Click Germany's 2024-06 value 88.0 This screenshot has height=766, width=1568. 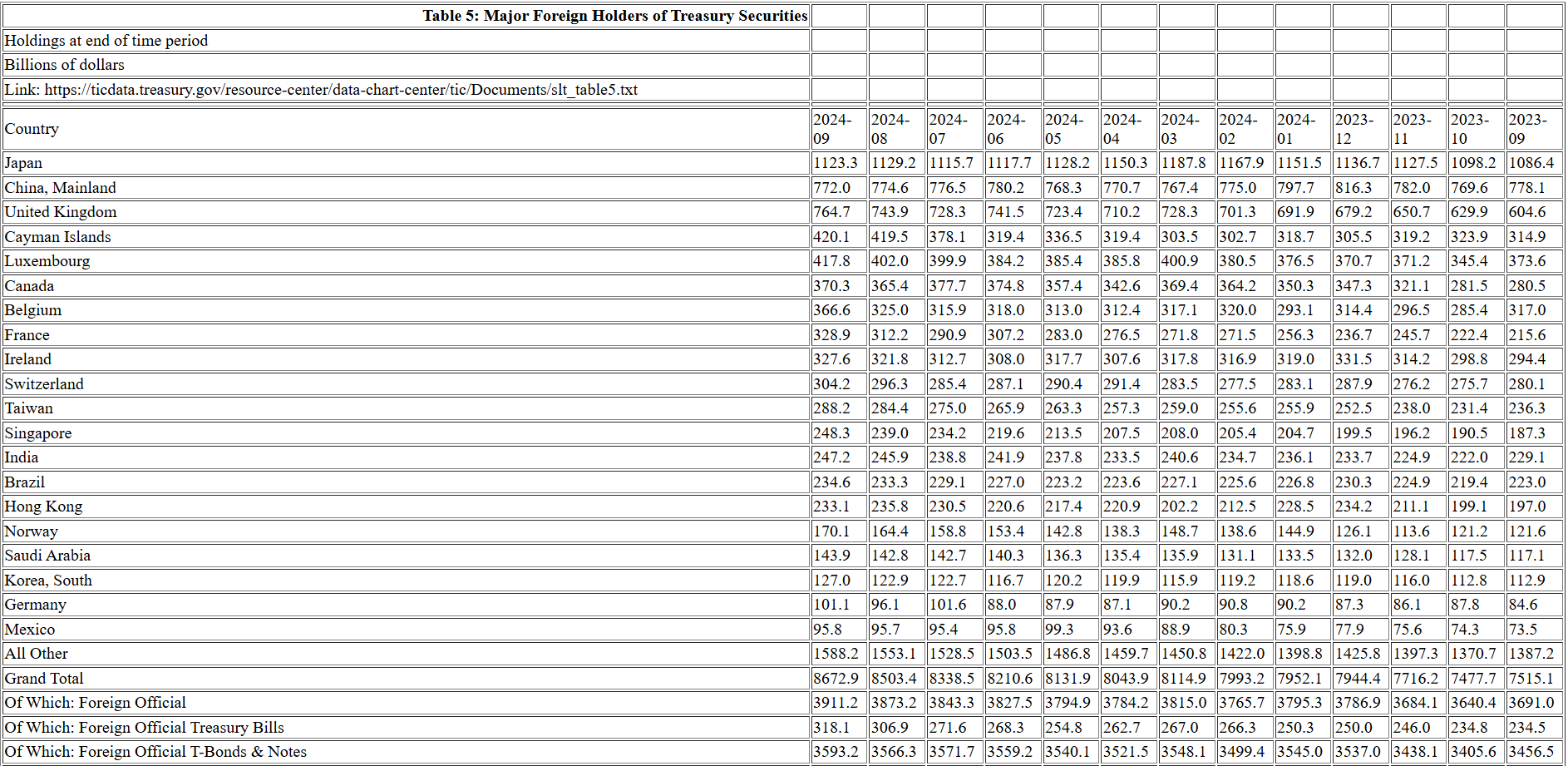[1002, 605]
